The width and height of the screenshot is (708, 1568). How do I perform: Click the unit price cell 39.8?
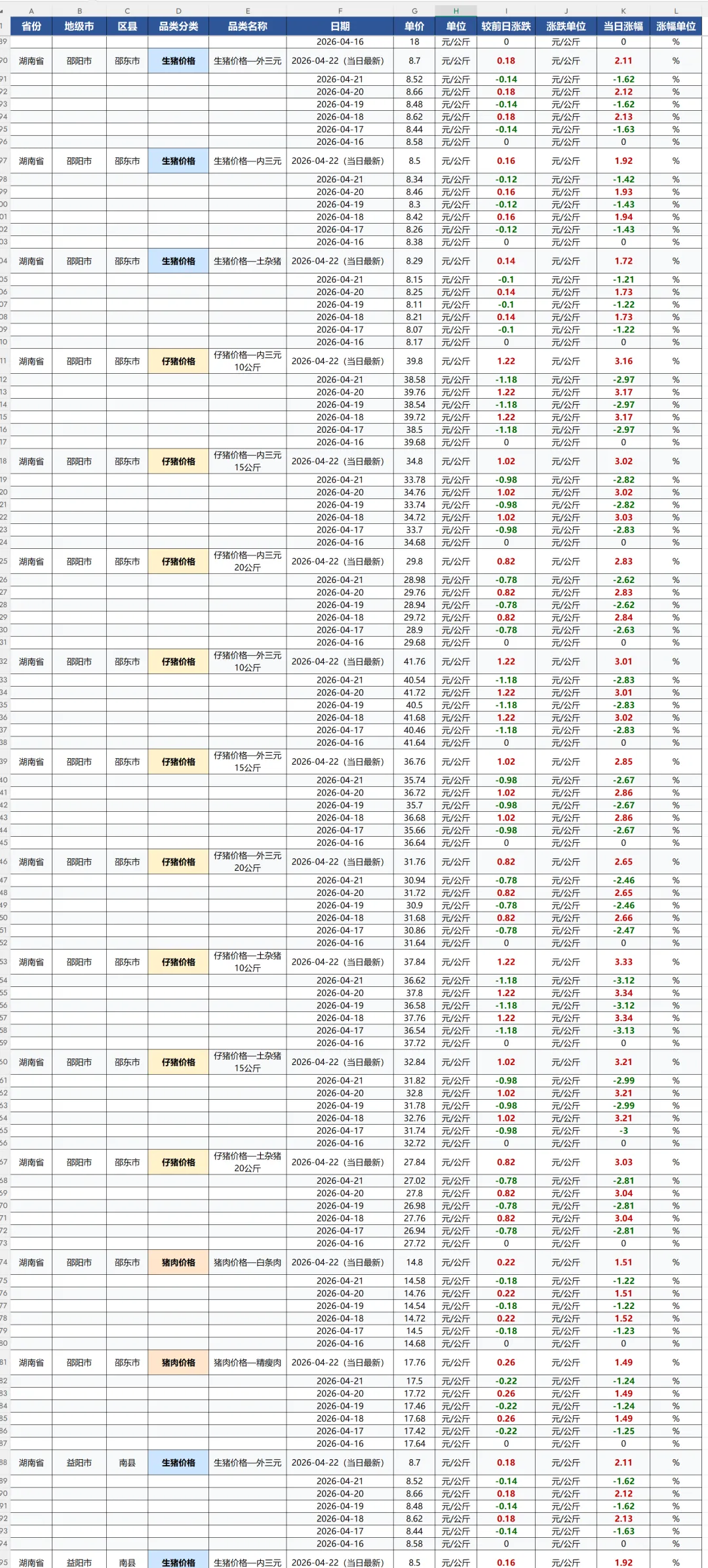pyautogui.click(x=414, y=361)
